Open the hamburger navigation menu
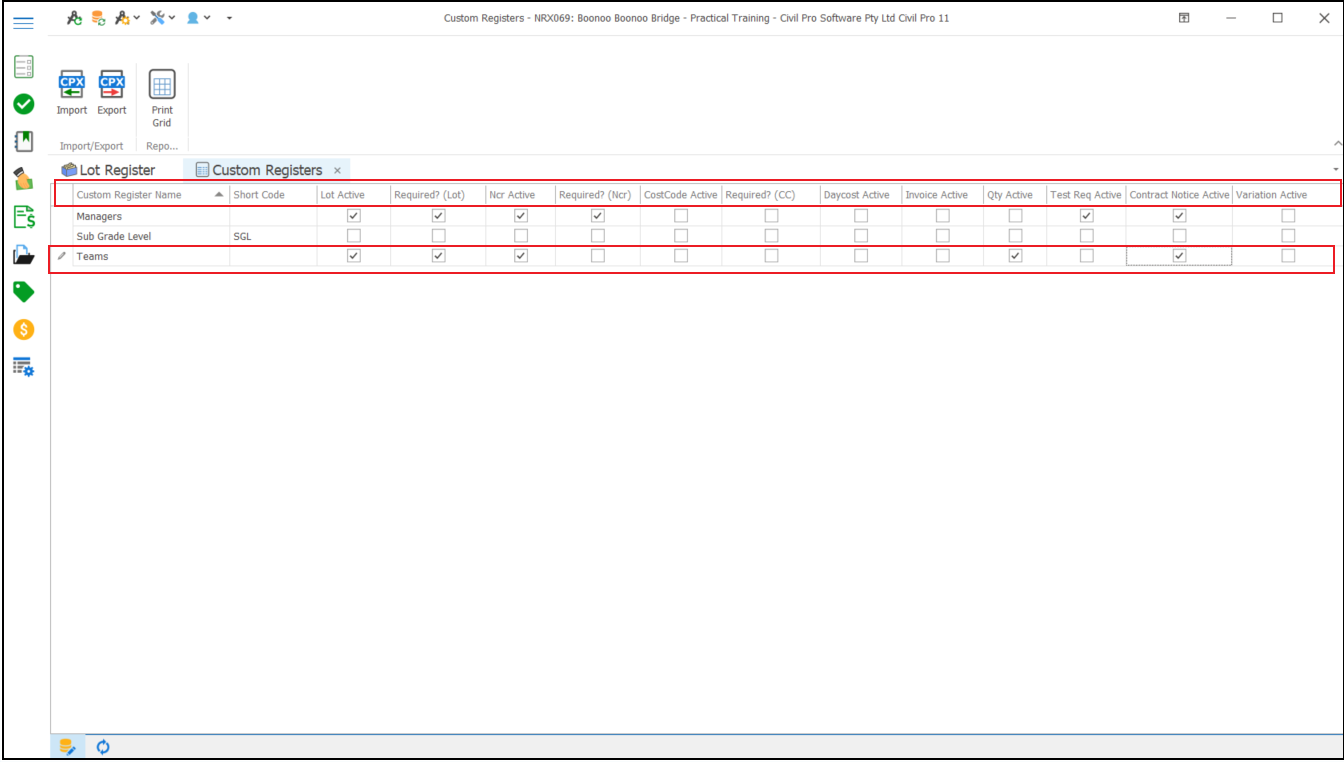 coord(23,22)
